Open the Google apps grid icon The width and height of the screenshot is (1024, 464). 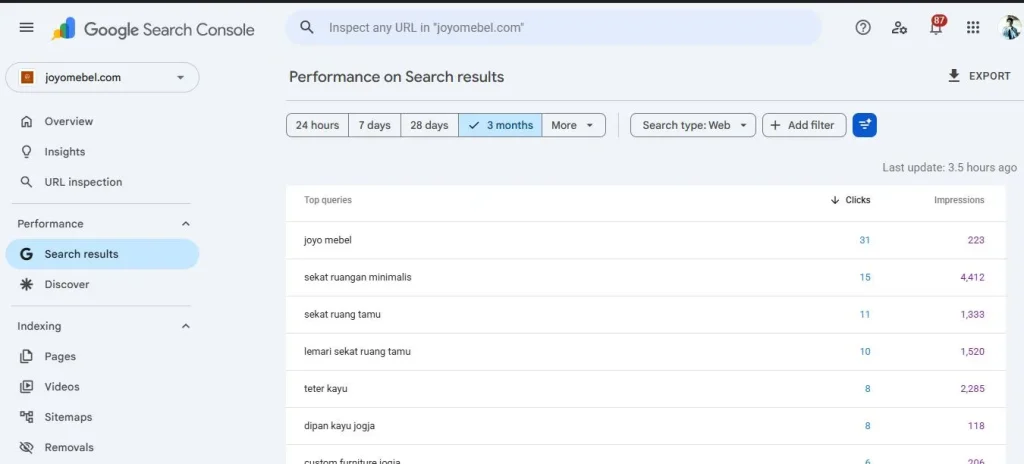tap(973, 27)
